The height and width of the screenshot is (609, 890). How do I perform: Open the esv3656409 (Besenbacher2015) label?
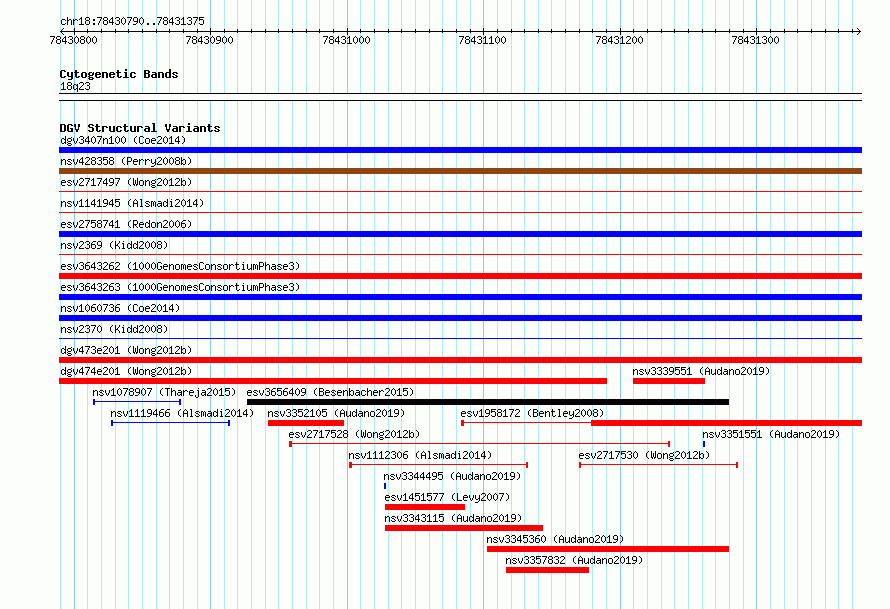tap(330, 392)
